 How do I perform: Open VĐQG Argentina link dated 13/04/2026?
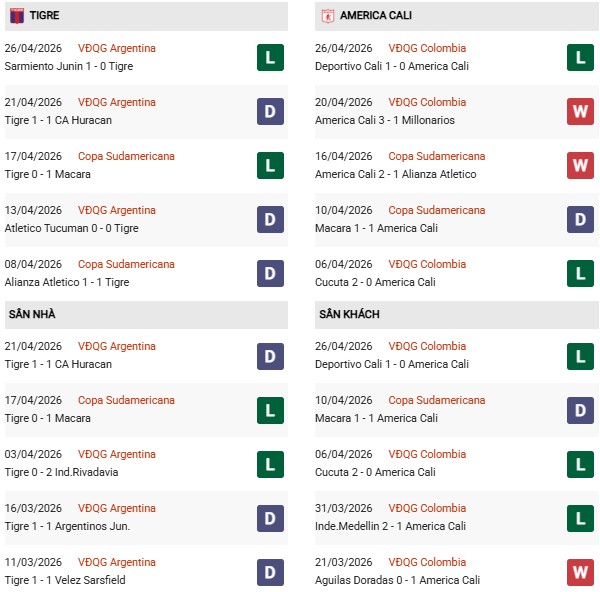(x=117, y=210)
